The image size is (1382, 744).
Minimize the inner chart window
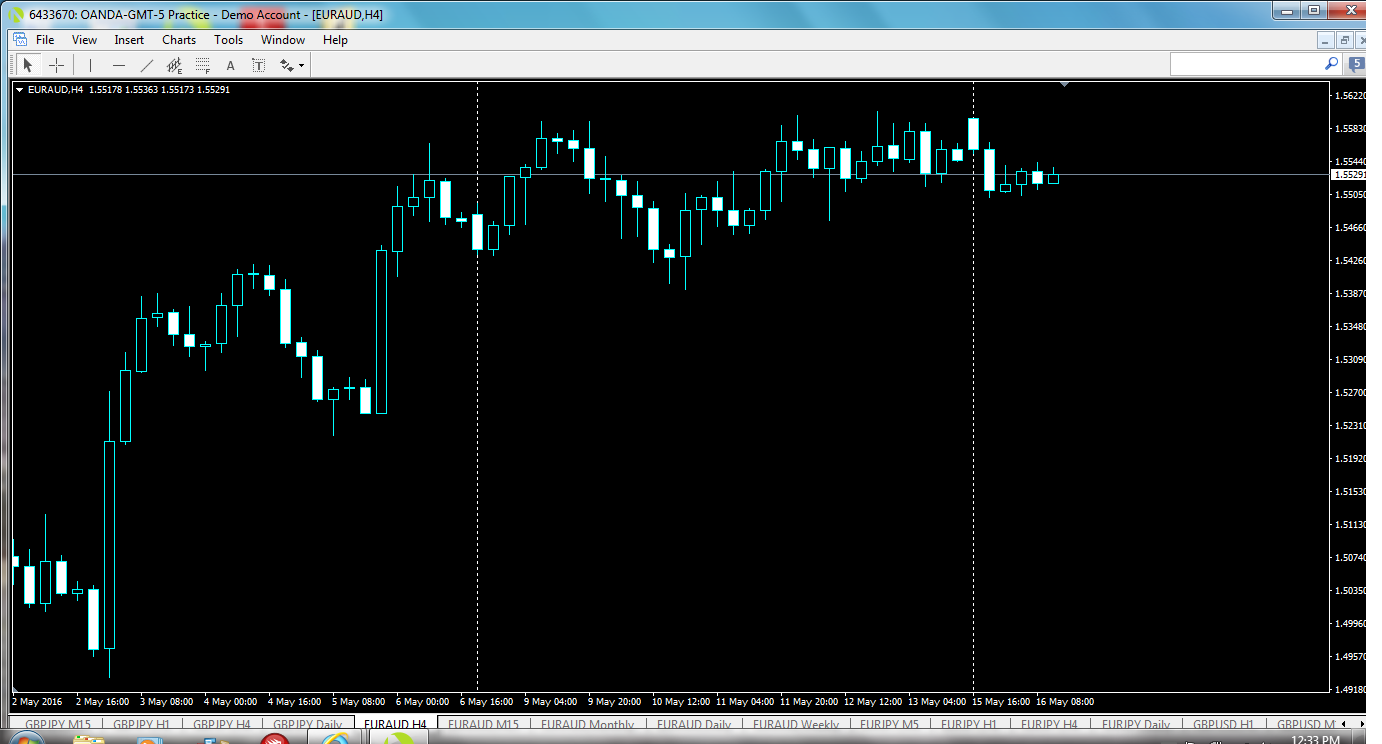[x=1326, y=40]
